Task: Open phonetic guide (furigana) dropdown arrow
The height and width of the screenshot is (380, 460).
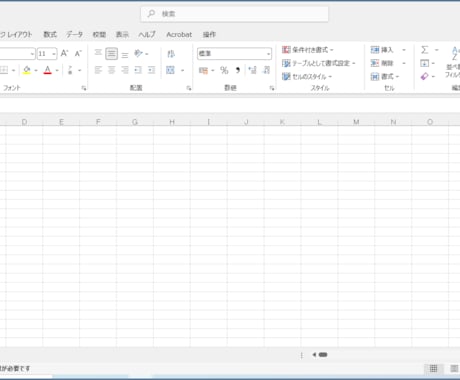Action: (80, 70)
